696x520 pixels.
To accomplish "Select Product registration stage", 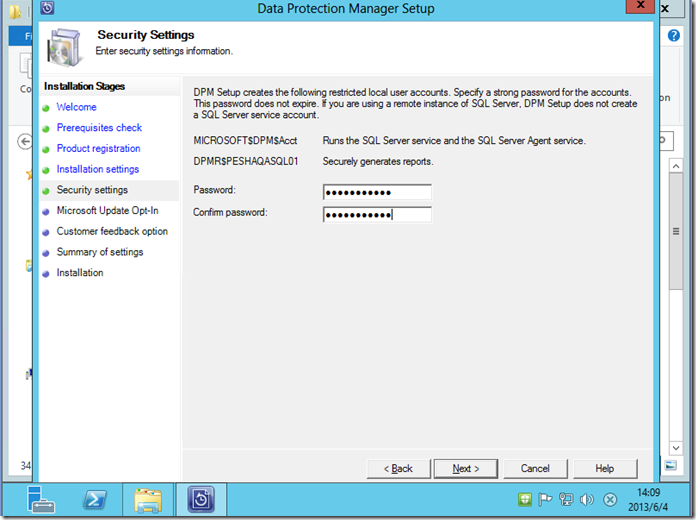I will pyautogui.click(x=98, y=148).
